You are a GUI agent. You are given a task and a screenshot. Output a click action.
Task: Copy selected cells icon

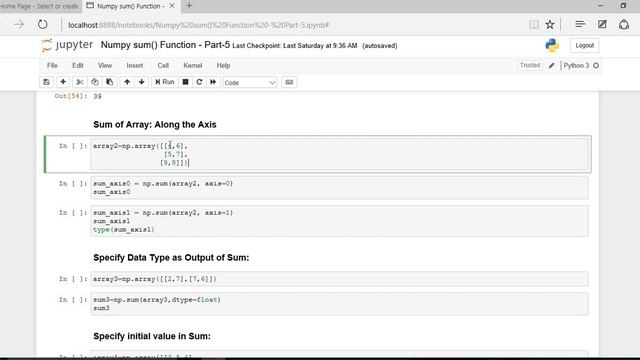coord(95,82)
